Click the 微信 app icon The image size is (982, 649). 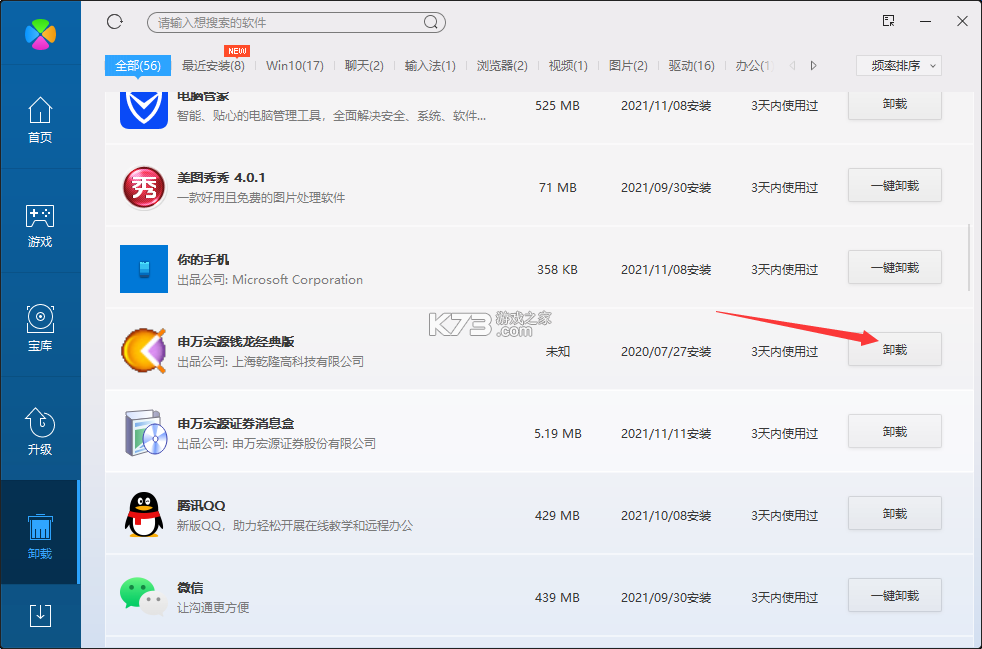tap(144, 596)
